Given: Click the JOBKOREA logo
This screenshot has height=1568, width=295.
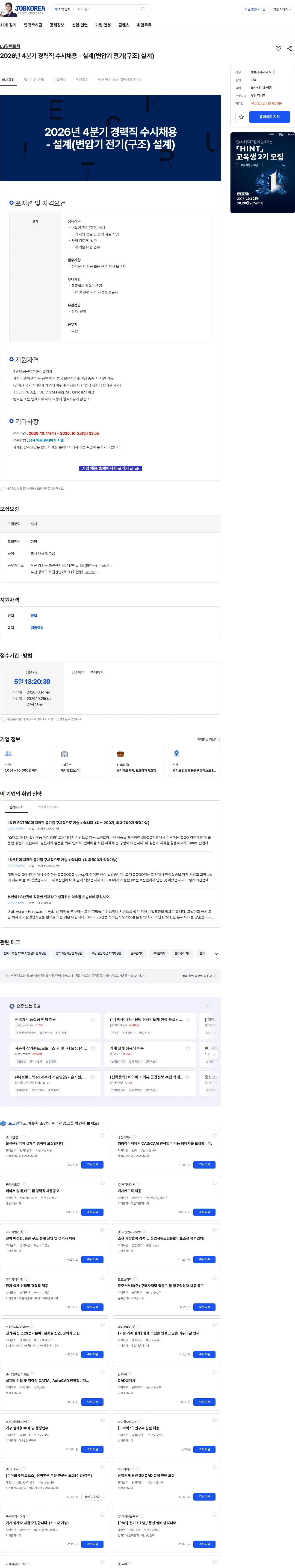Looking at the screenshot, I should pyautogui.click(x=30, y=9).
